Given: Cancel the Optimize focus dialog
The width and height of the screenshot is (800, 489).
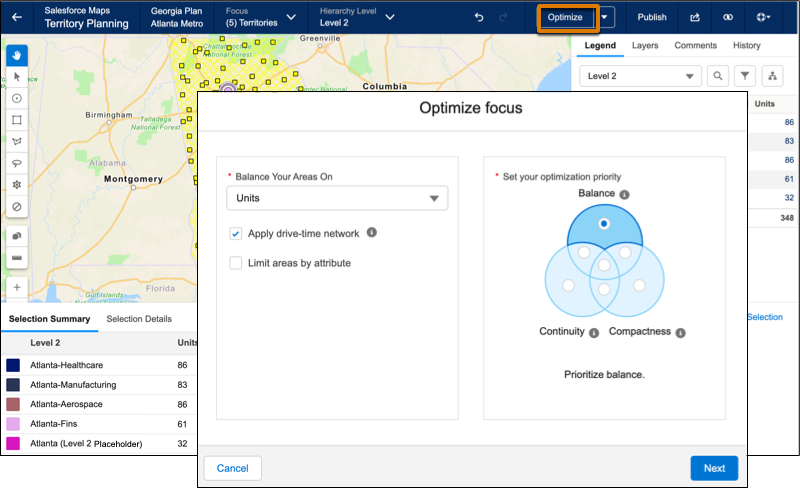Looking at the screenshot, I should click(x=233, y=468).
